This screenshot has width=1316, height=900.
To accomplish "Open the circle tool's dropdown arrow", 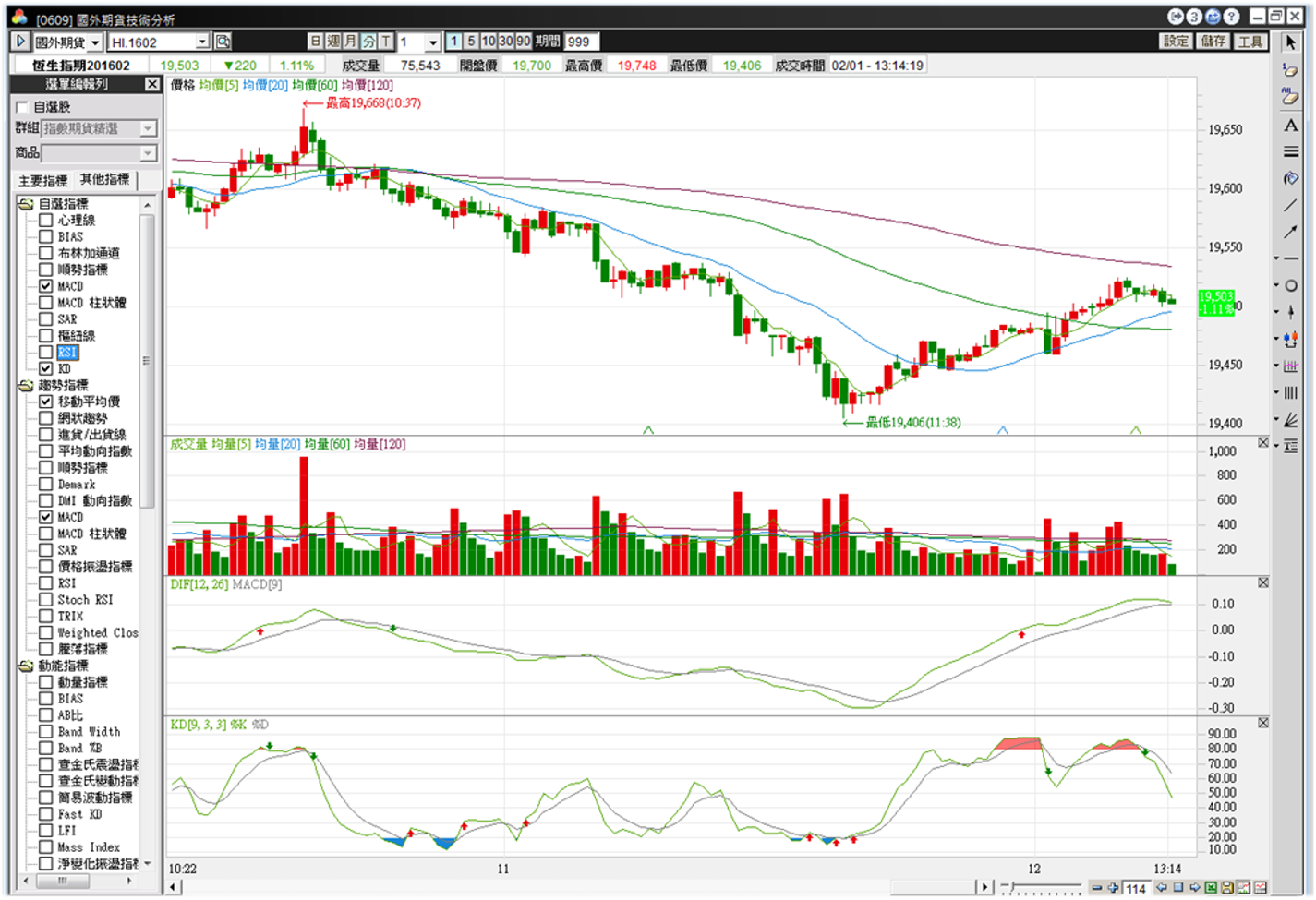I will click(1277, 285).
